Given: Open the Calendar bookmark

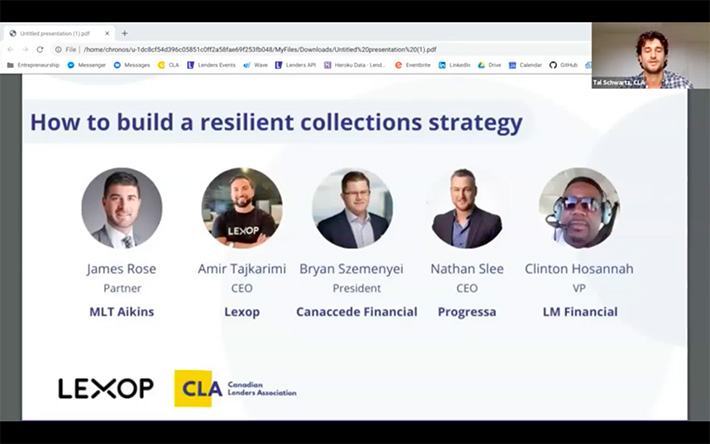Looking at the screenshot, I should click(x=526, y=65).
